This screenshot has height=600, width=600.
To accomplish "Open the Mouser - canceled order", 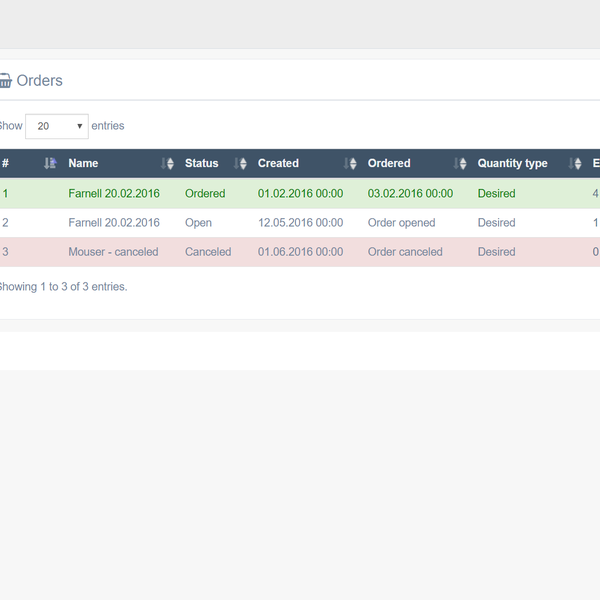I will 113,252.
